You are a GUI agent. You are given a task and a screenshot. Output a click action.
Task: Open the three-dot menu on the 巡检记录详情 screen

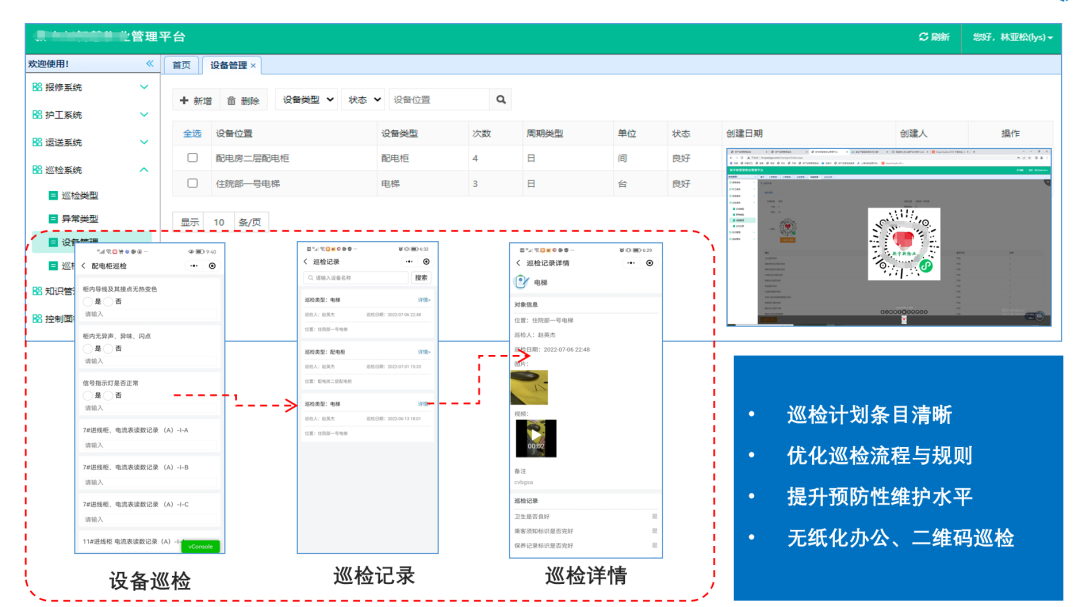point(631,263)
